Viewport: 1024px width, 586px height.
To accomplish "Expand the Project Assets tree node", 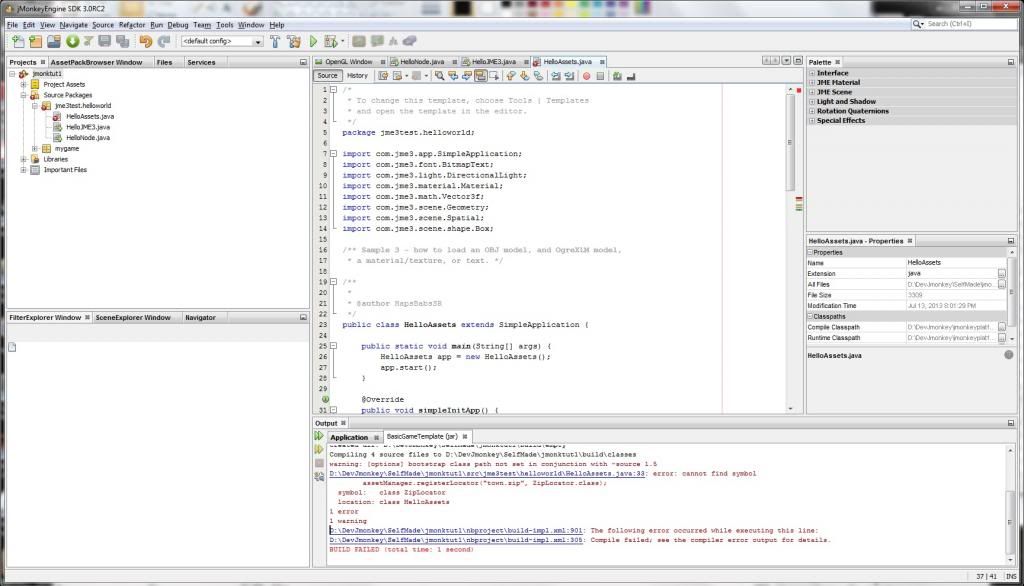I will tap(23, 85).
